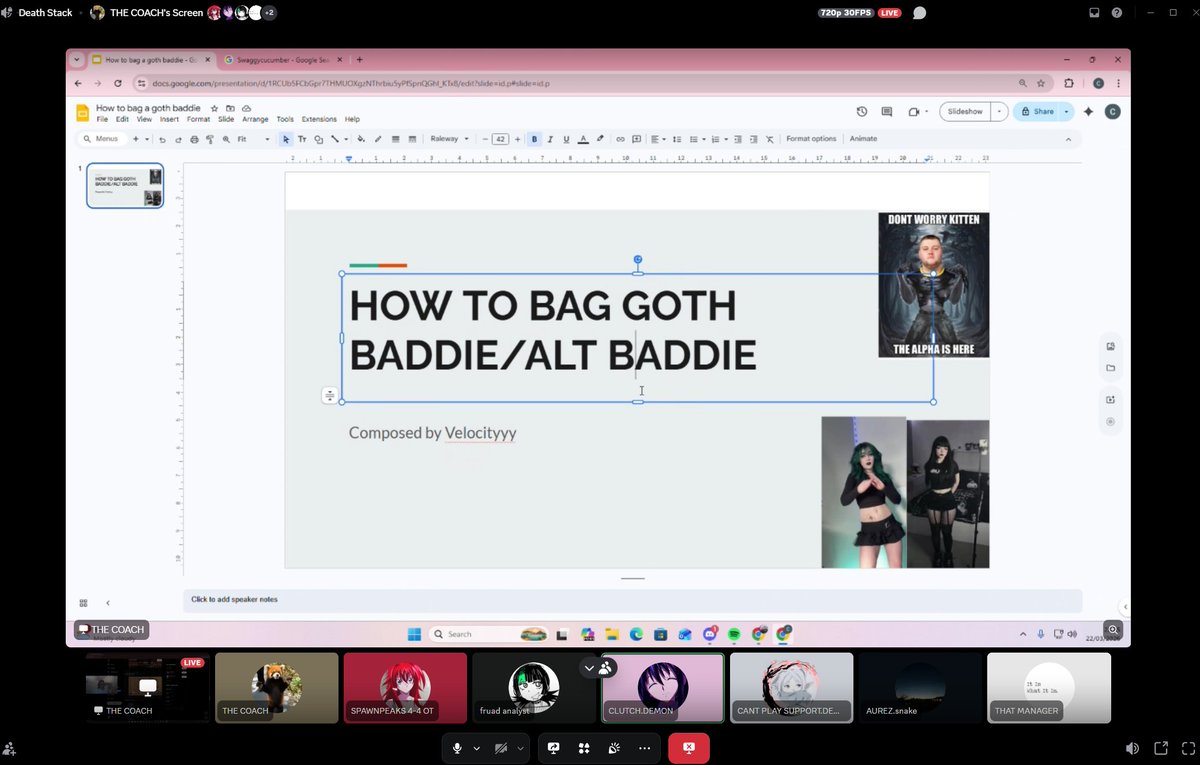Image resolution: width=1200 pixels, height=765 pixels.
Task: Toggle italic formatting
Action: click(550, 139)
